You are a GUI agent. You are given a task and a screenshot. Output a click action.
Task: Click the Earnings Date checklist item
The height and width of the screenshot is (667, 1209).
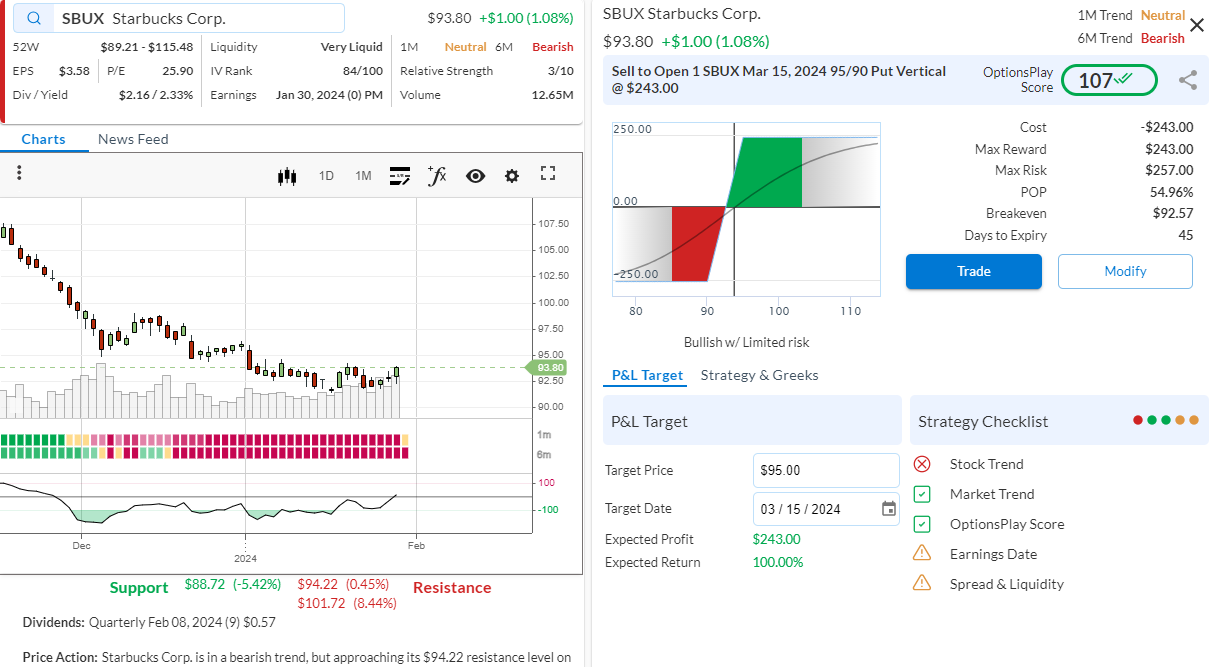tap(994, 554)
